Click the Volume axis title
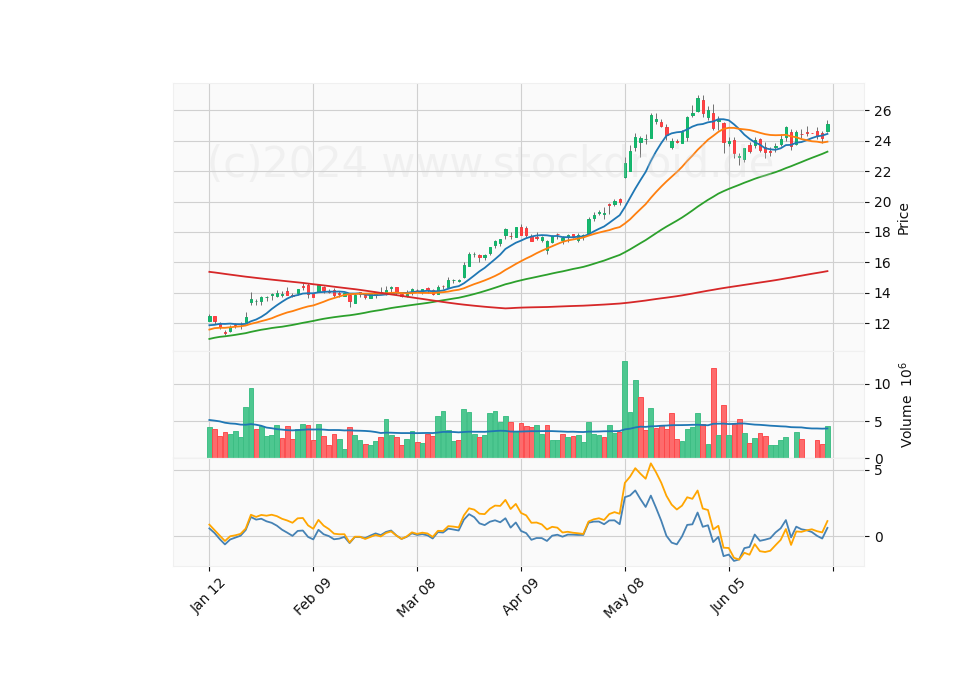This screenshot has height=690, width=960. (905, 405)
